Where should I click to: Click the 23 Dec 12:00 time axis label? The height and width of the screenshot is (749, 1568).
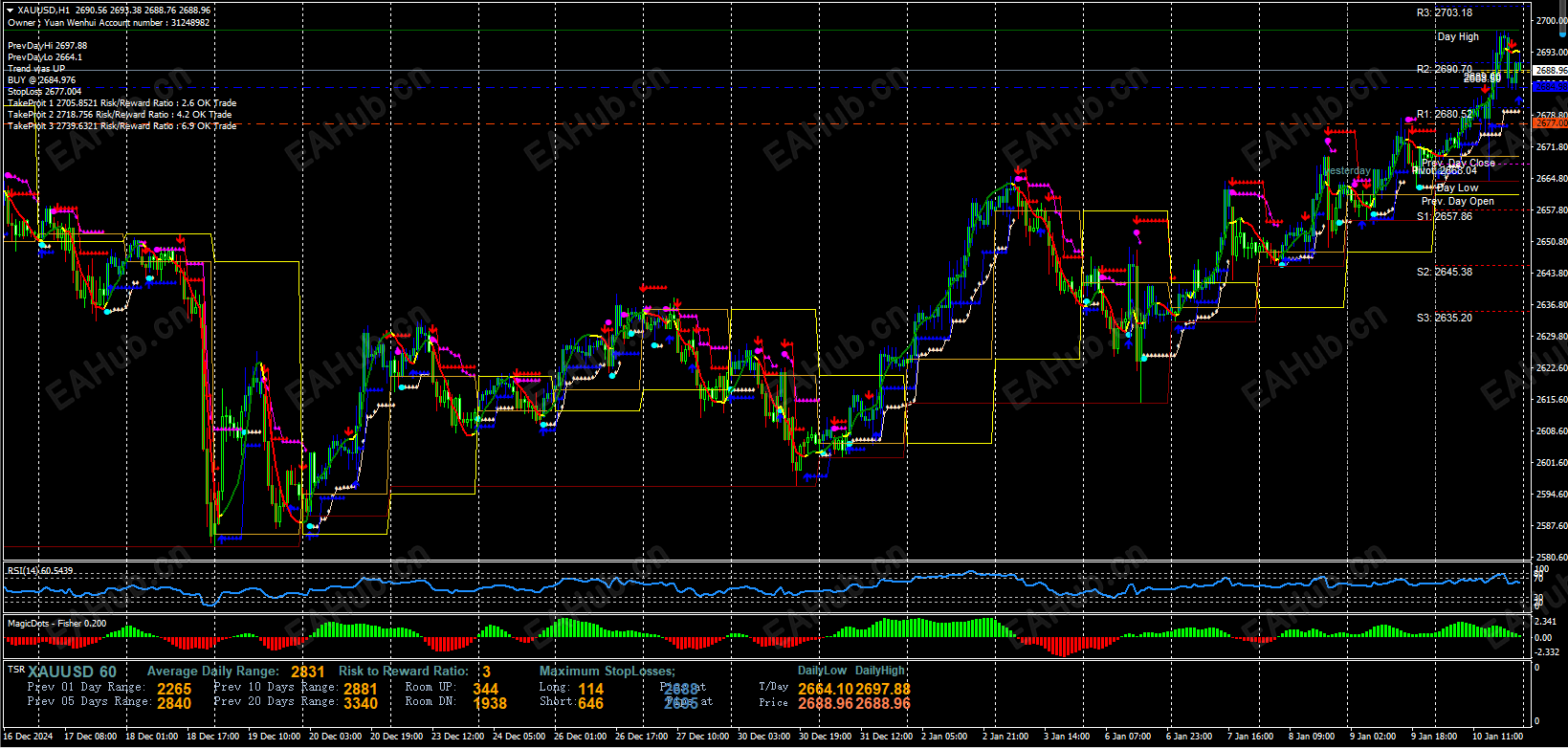(457, 737)
